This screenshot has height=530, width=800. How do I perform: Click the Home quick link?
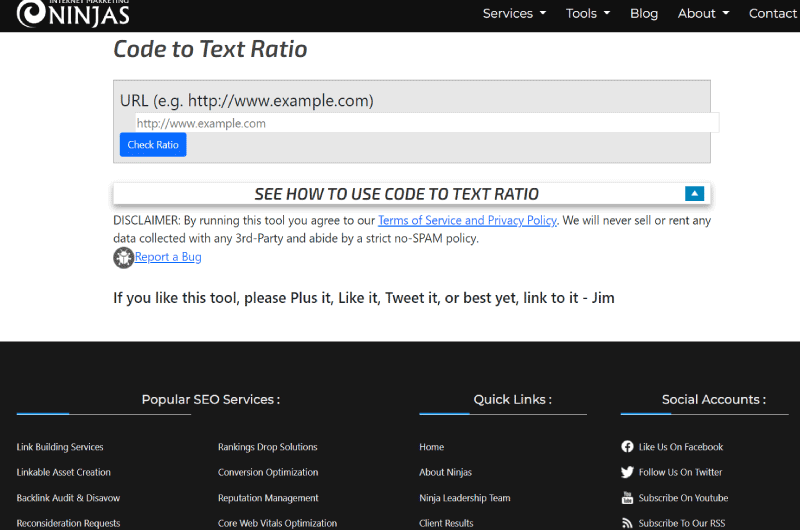click(x=432, y=447)
